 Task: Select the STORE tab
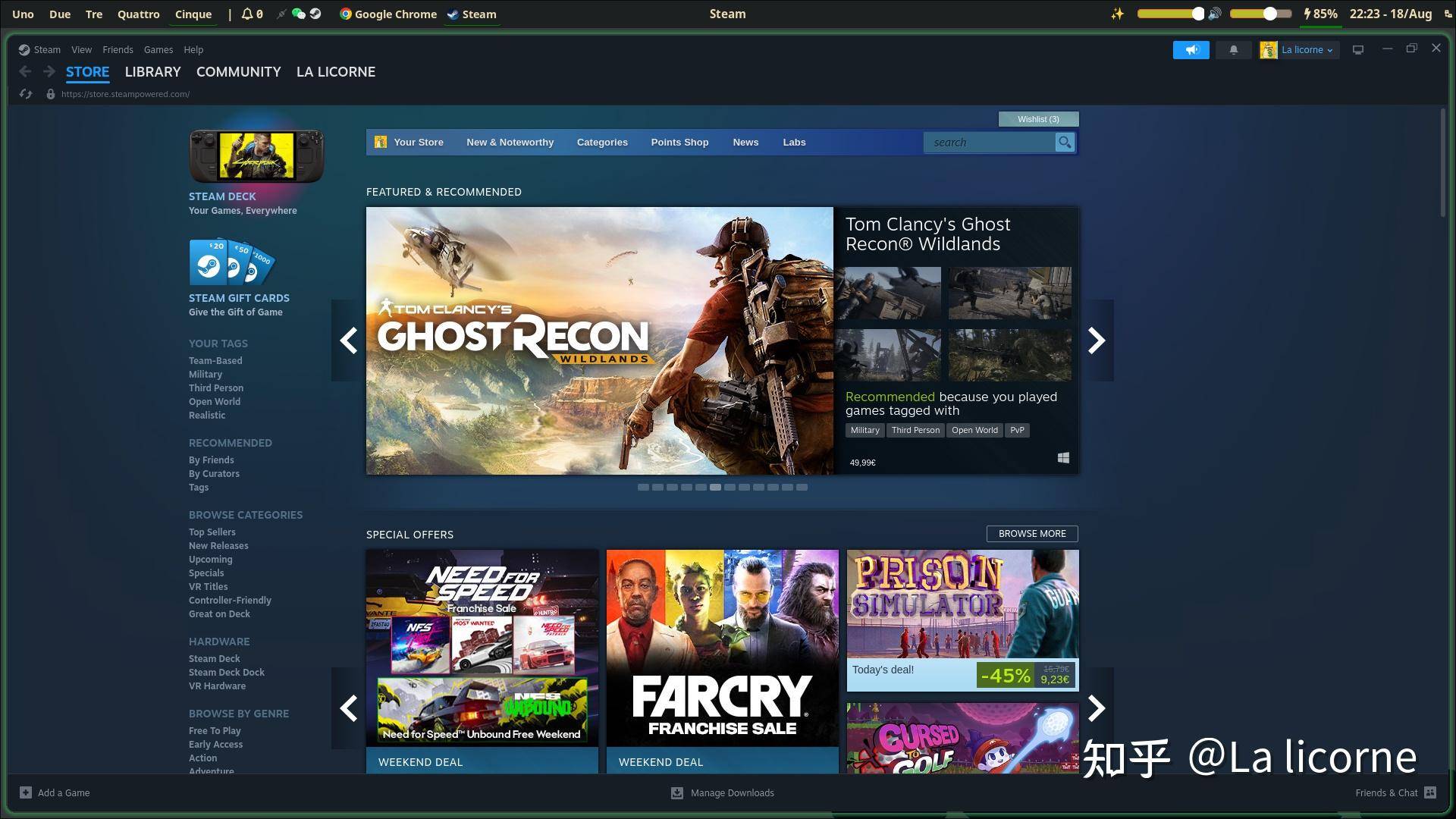tap(87, 71)
